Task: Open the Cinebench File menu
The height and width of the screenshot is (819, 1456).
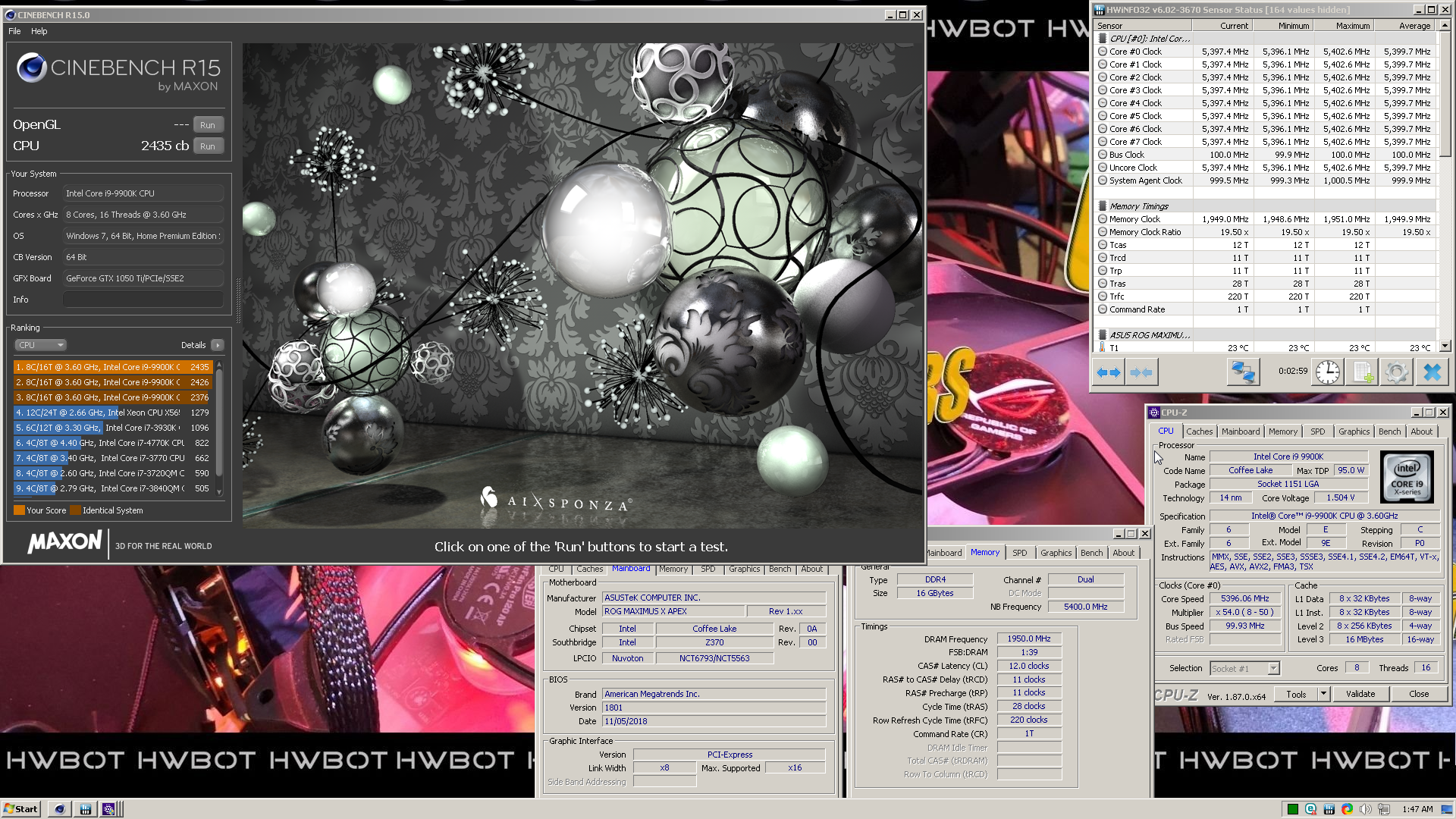Action: [x=14, y=31]
